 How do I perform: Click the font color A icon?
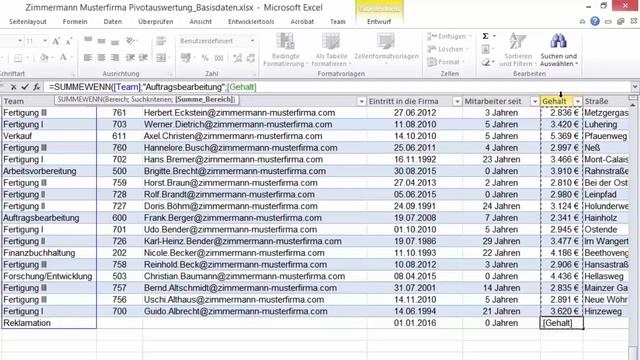tap(63, 58)
